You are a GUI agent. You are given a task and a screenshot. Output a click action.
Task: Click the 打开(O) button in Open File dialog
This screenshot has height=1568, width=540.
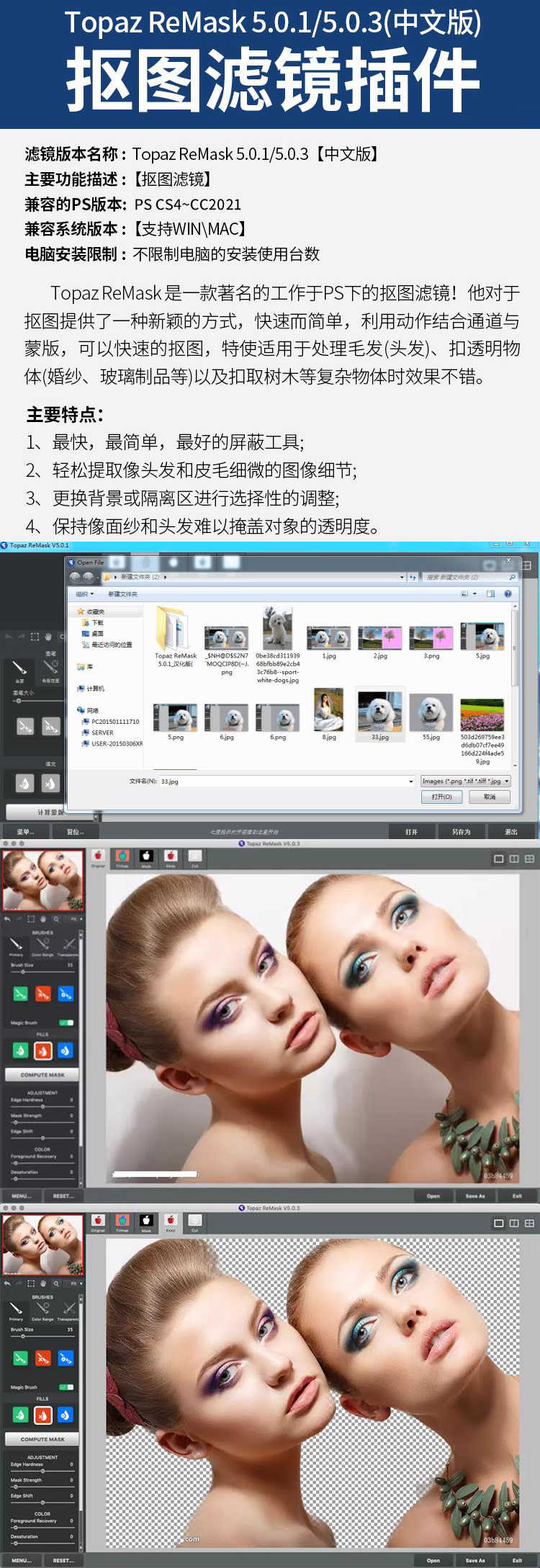[x=441, y=797]
